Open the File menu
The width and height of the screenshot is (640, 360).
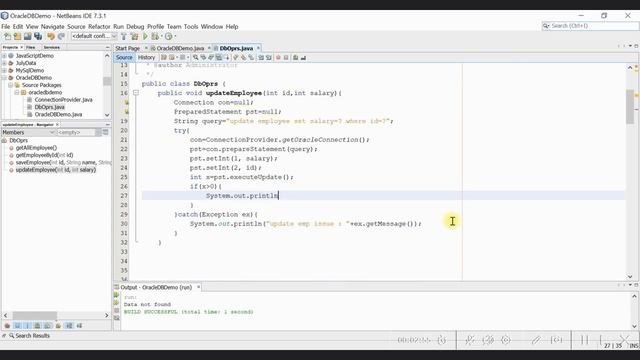click(6, 27)
